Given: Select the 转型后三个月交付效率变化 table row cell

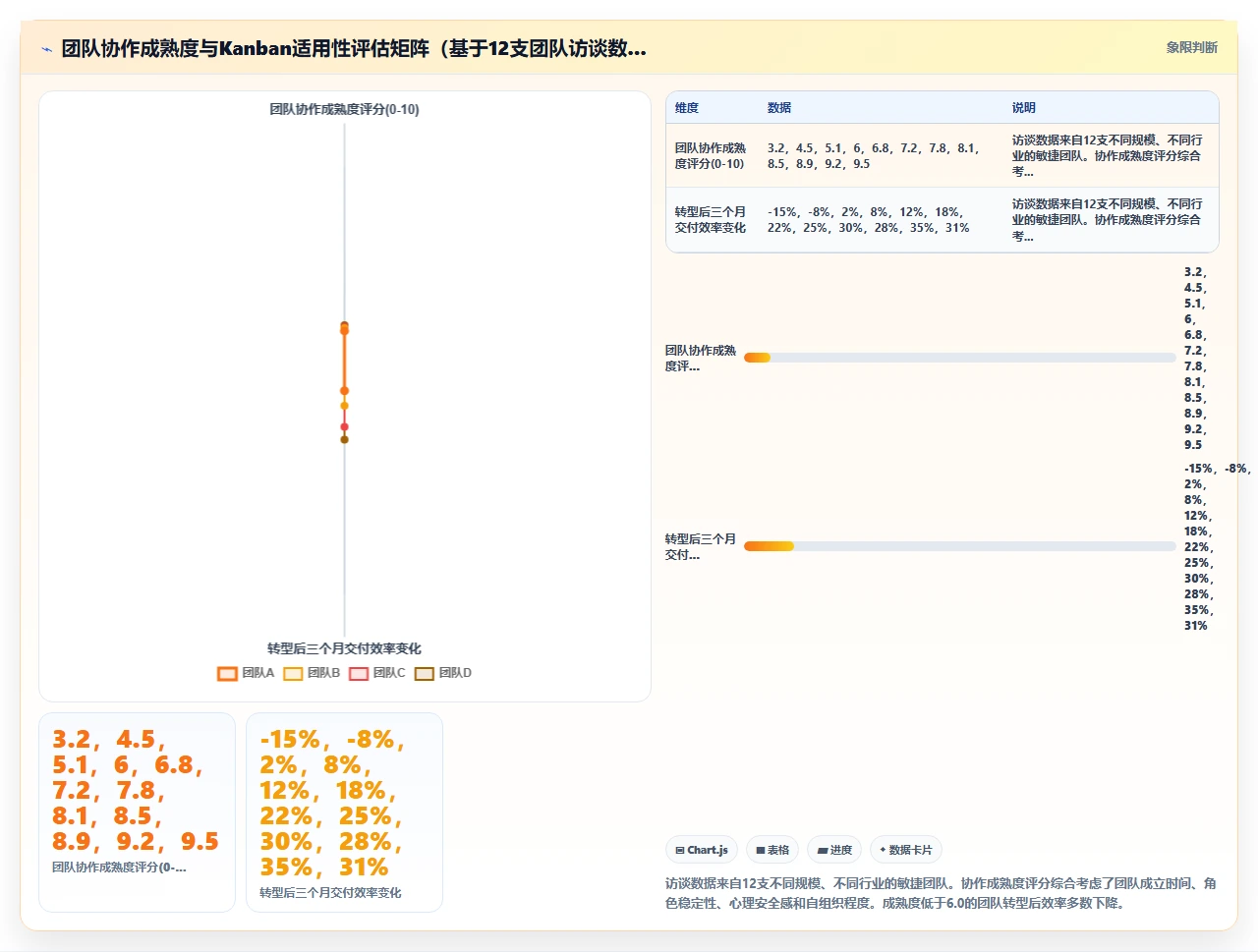Looking at the screenshot, I should tap(711, 220).
